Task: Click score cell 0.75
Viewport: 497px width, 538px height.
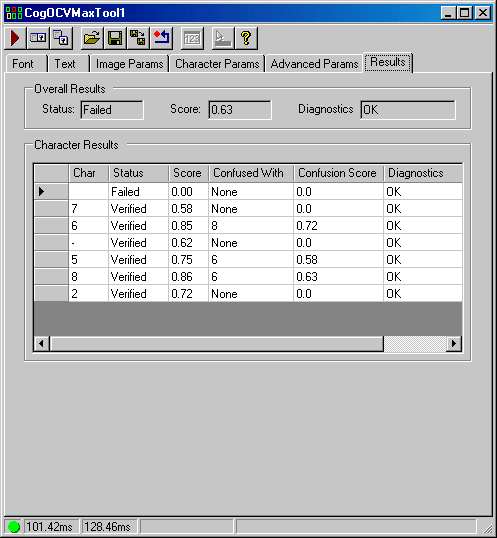Action: pos(188,259)
